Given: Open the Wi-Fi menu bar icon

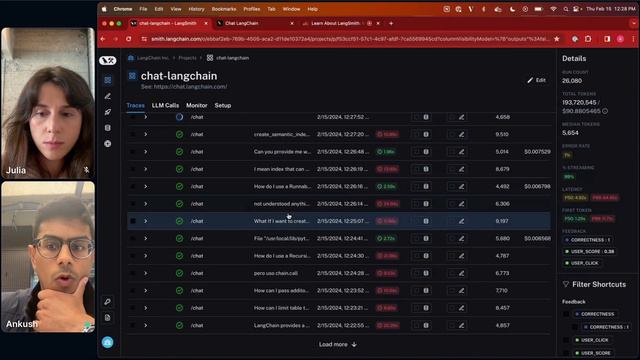Looking at the screenshot, I should (553, 9).
